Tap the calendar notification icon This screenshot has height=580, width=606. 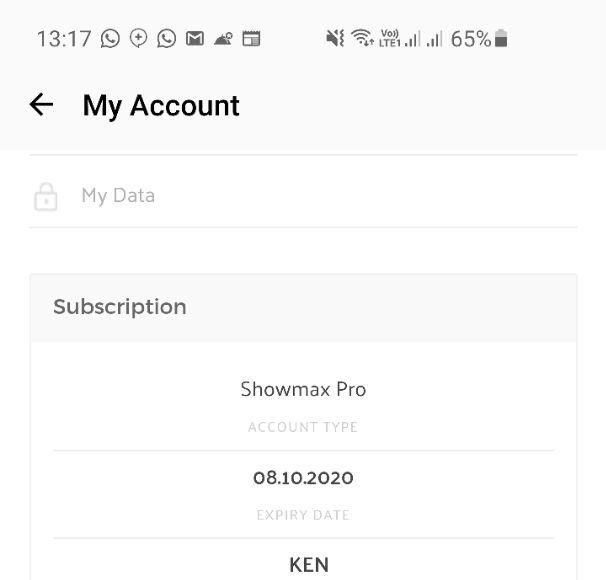click(x=251, y=39)
